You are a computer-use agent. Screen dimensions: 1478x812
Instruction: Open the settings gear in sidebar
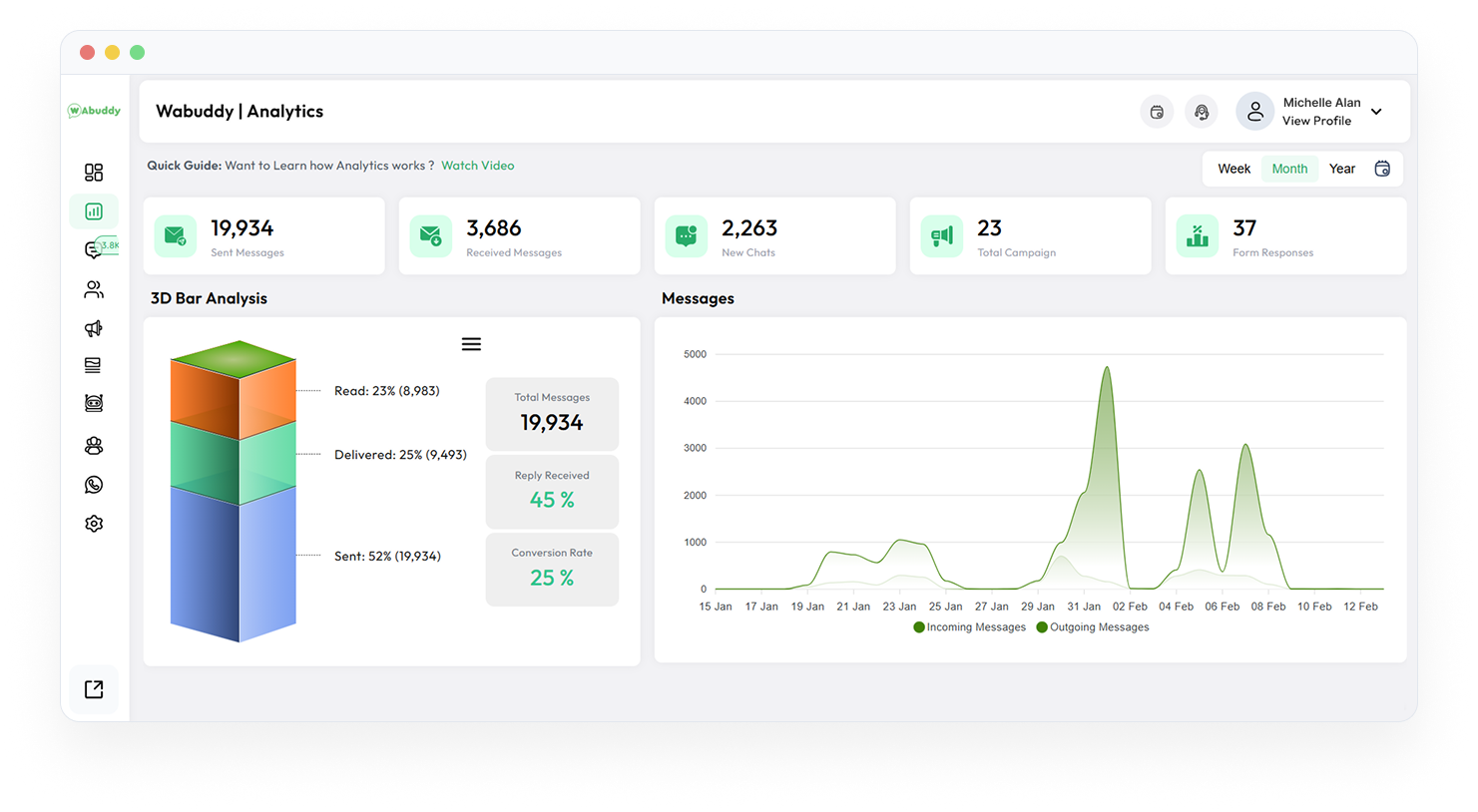click(x=94, y=523)
